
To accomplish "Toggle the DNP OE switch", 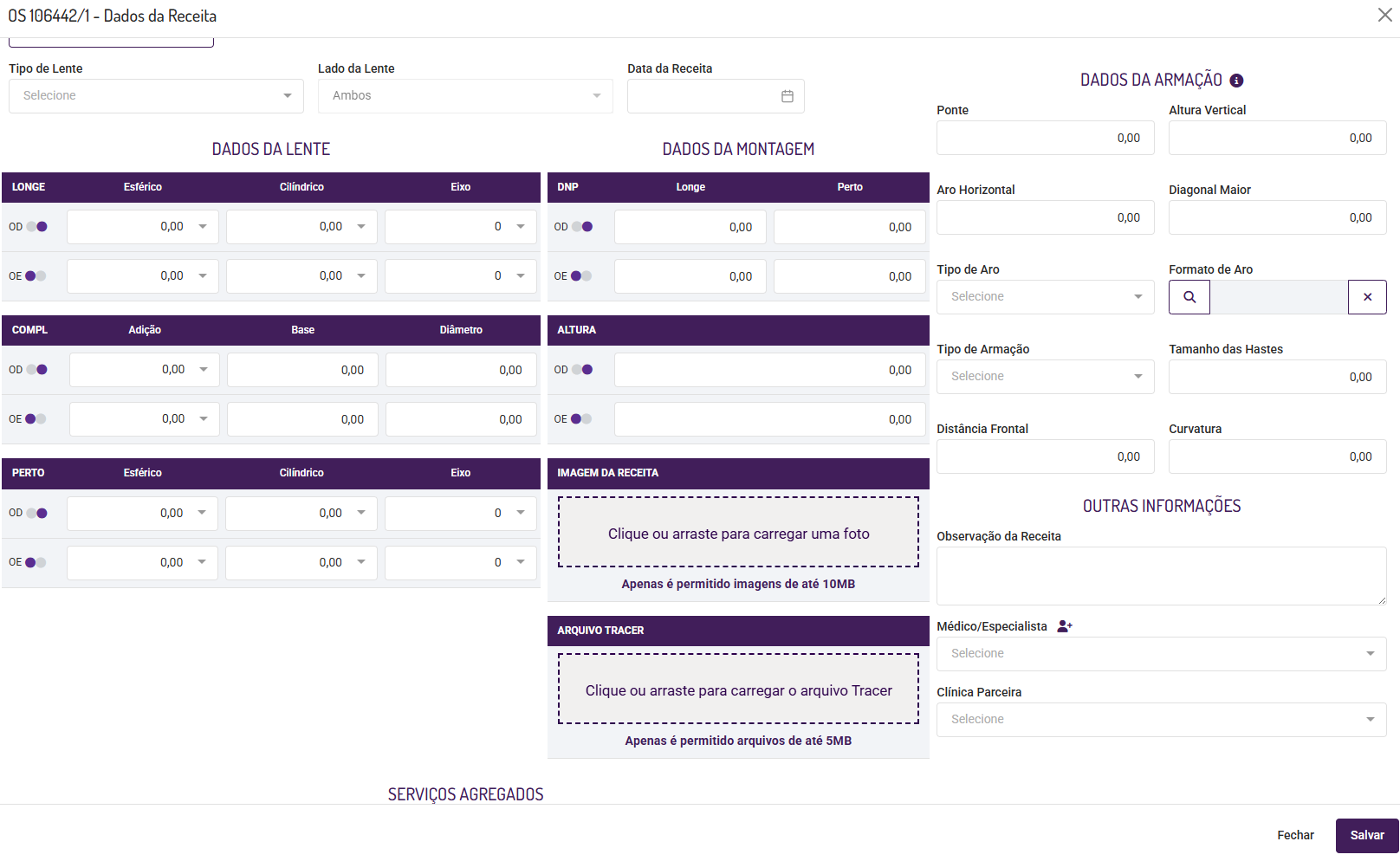I will click(581, 276).
